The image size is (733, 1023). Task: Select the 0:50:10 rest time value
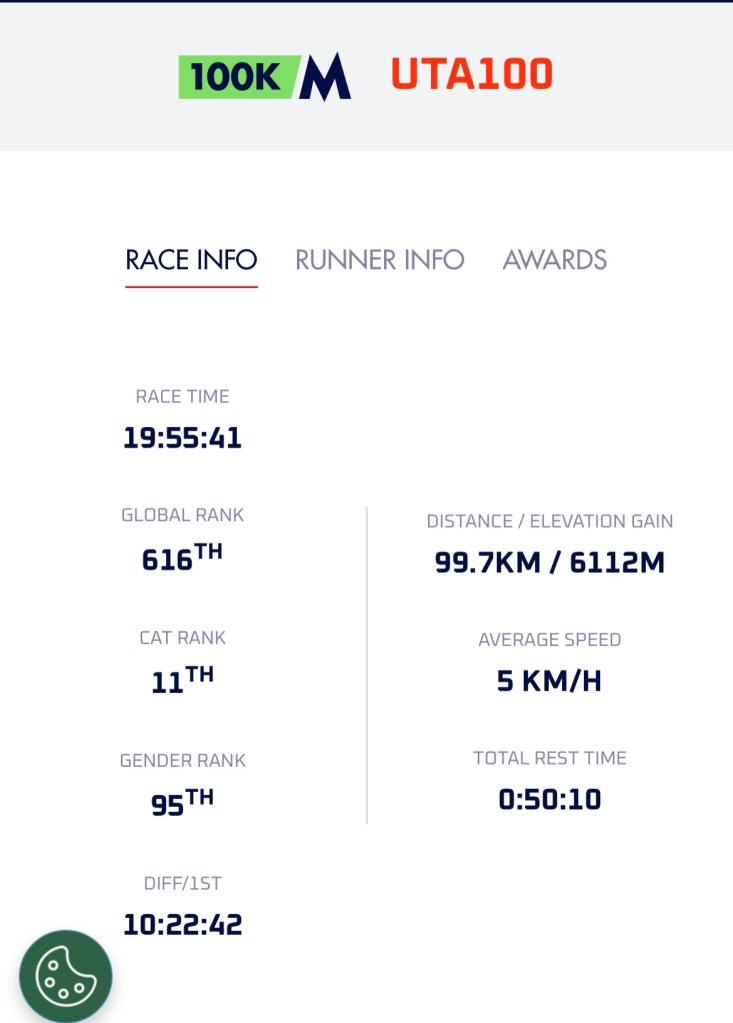[x=550, y=800]
